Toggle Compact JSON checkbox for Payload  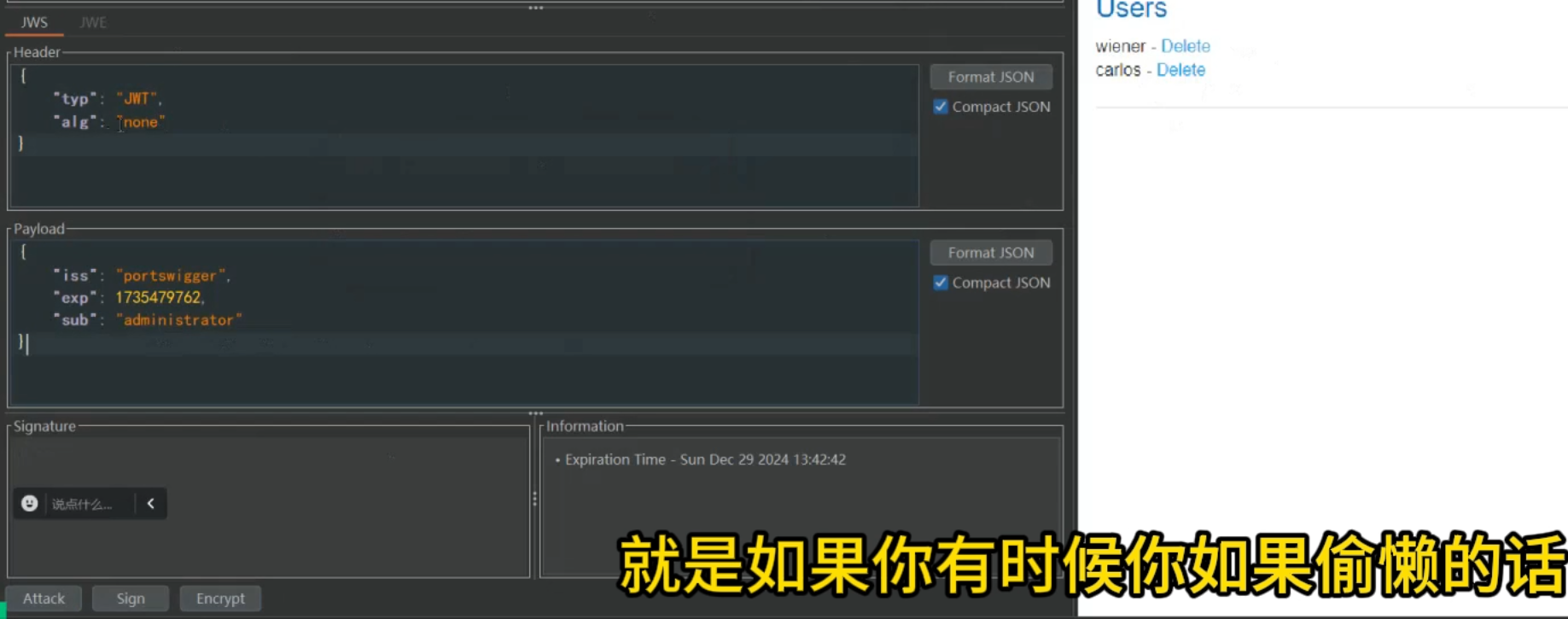[941, 283]
